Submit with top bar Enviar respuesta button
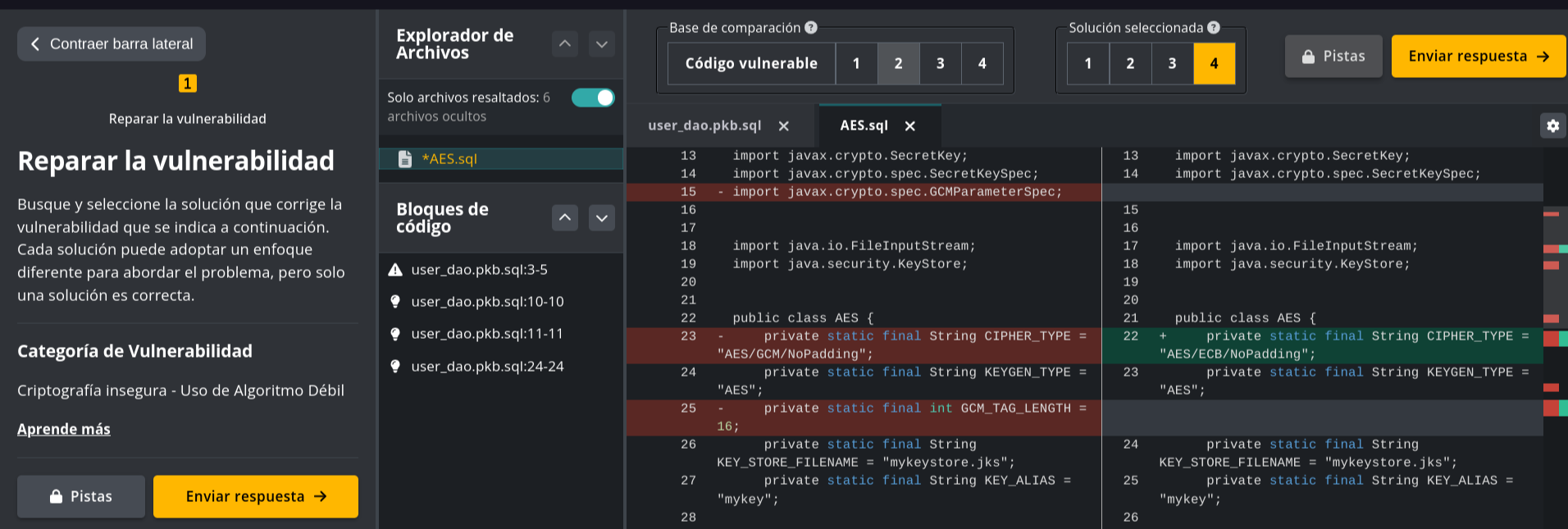Screen dimensions: 1568x529 point(1479,56)
